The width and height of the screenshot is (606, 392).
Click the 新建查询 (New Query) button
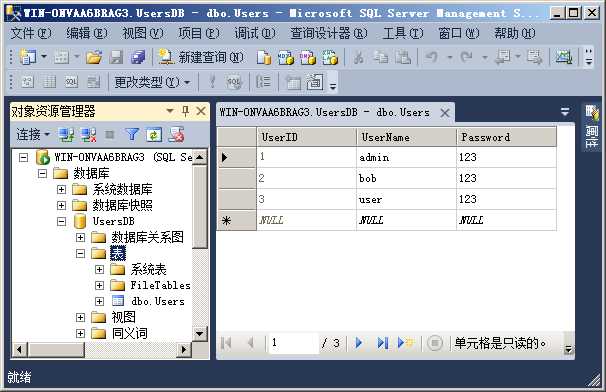[201, 57]
